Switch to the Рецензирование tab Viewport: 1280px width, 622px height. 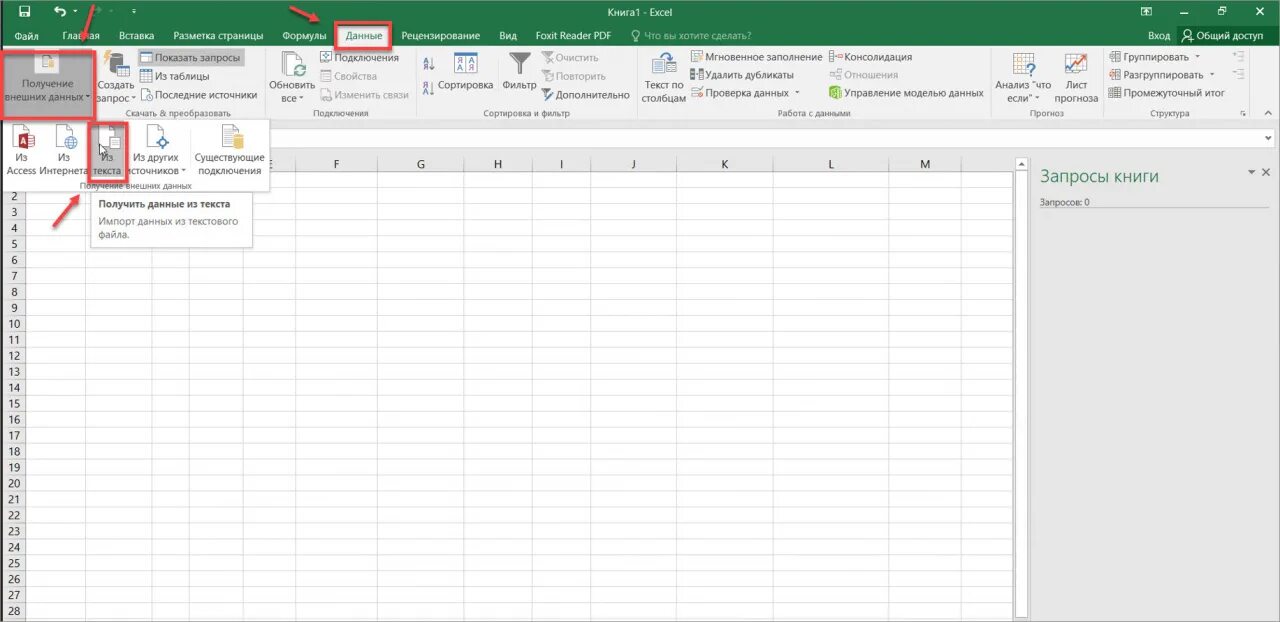[440, 36]
